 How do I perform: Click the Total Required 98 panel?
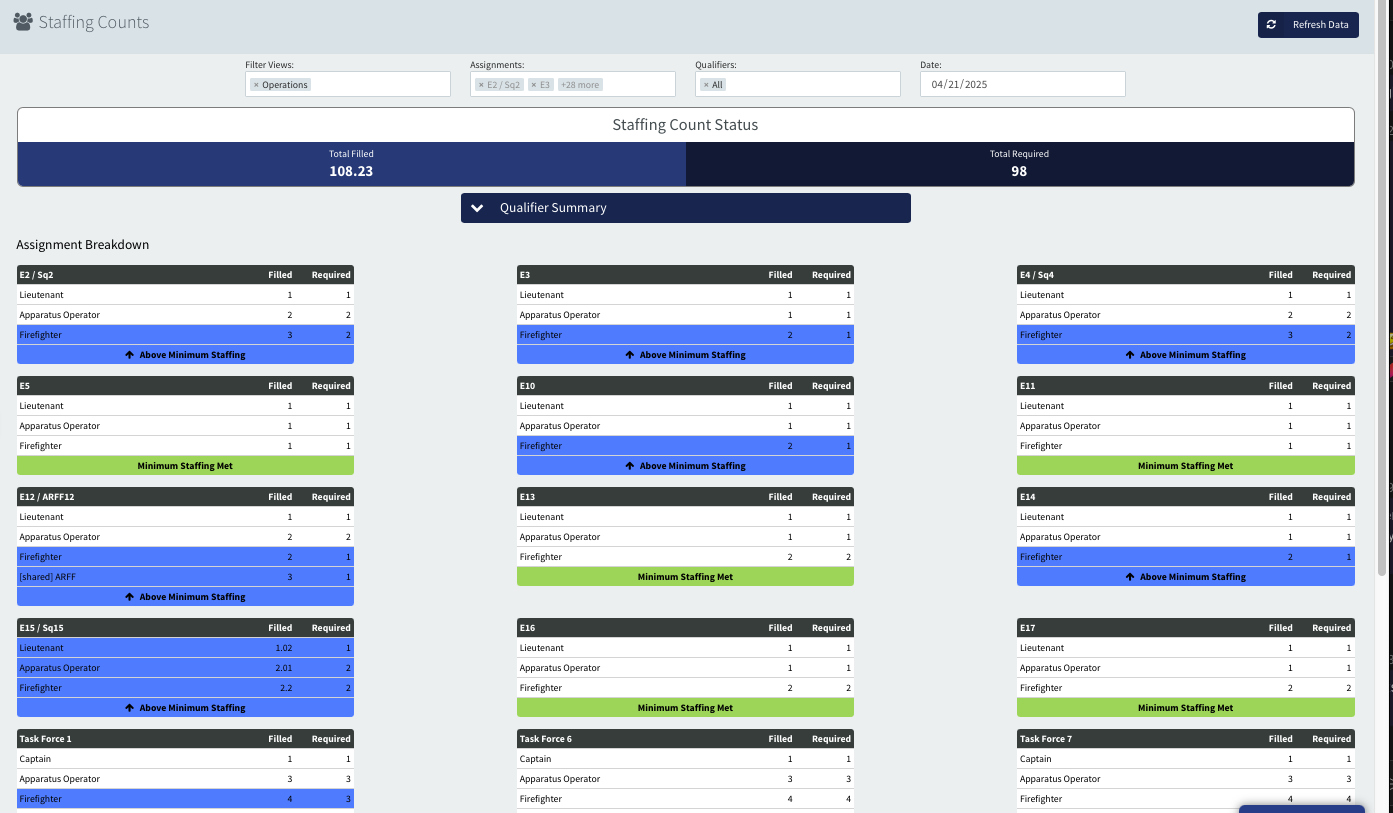point(1020,164)
